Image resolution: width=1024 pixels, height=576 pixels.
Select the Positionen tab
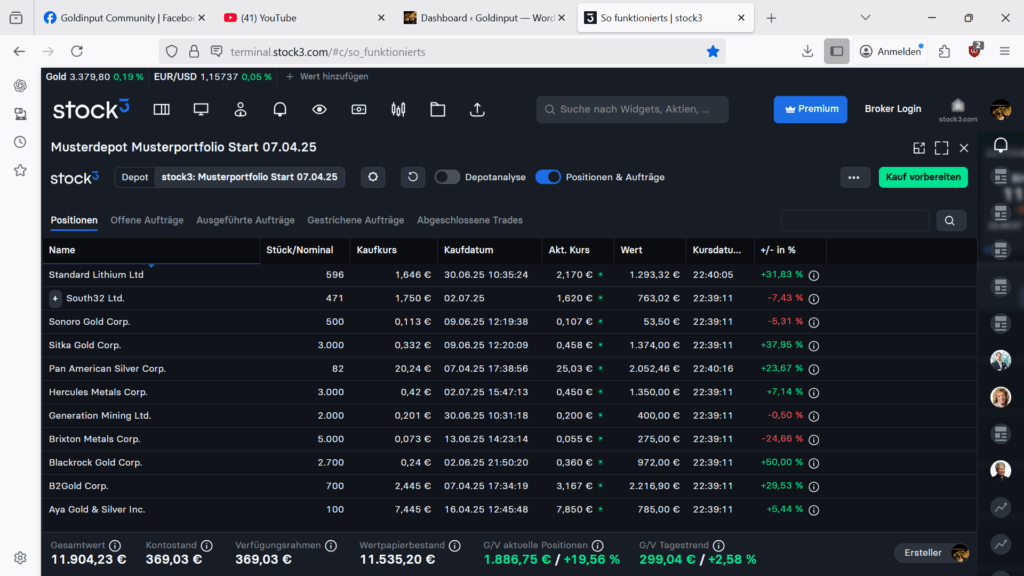click(x=74, y=220)
